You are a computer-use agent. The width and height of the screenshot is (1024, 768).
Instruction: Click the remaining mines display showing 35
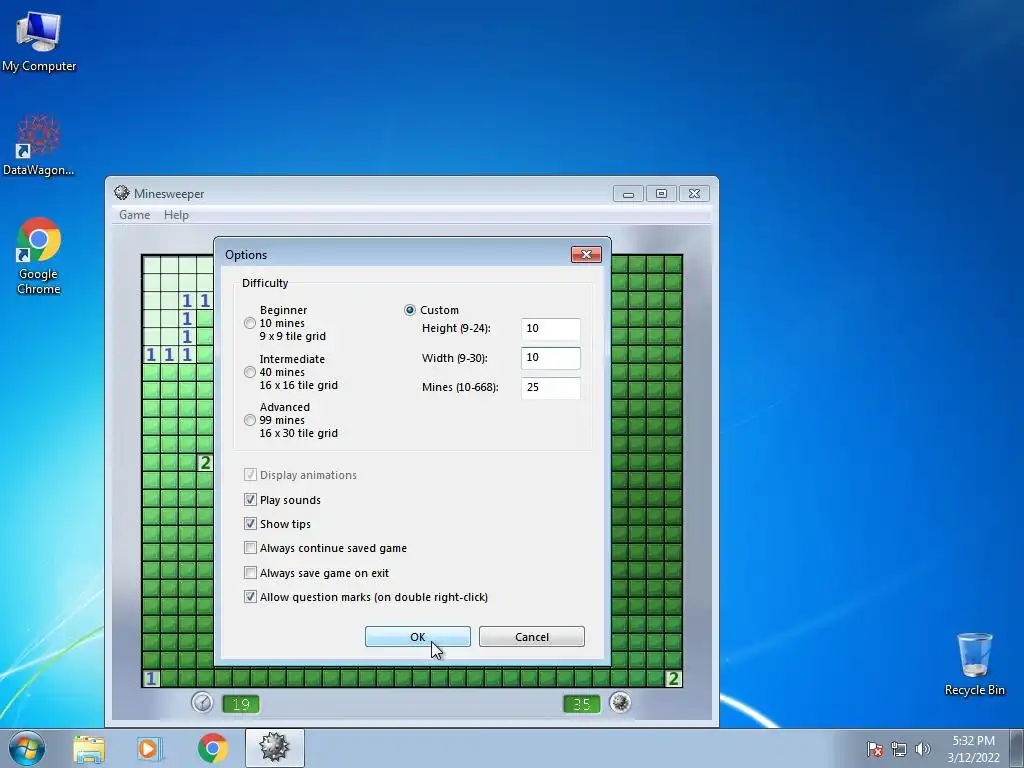click(x=581, y=704)
